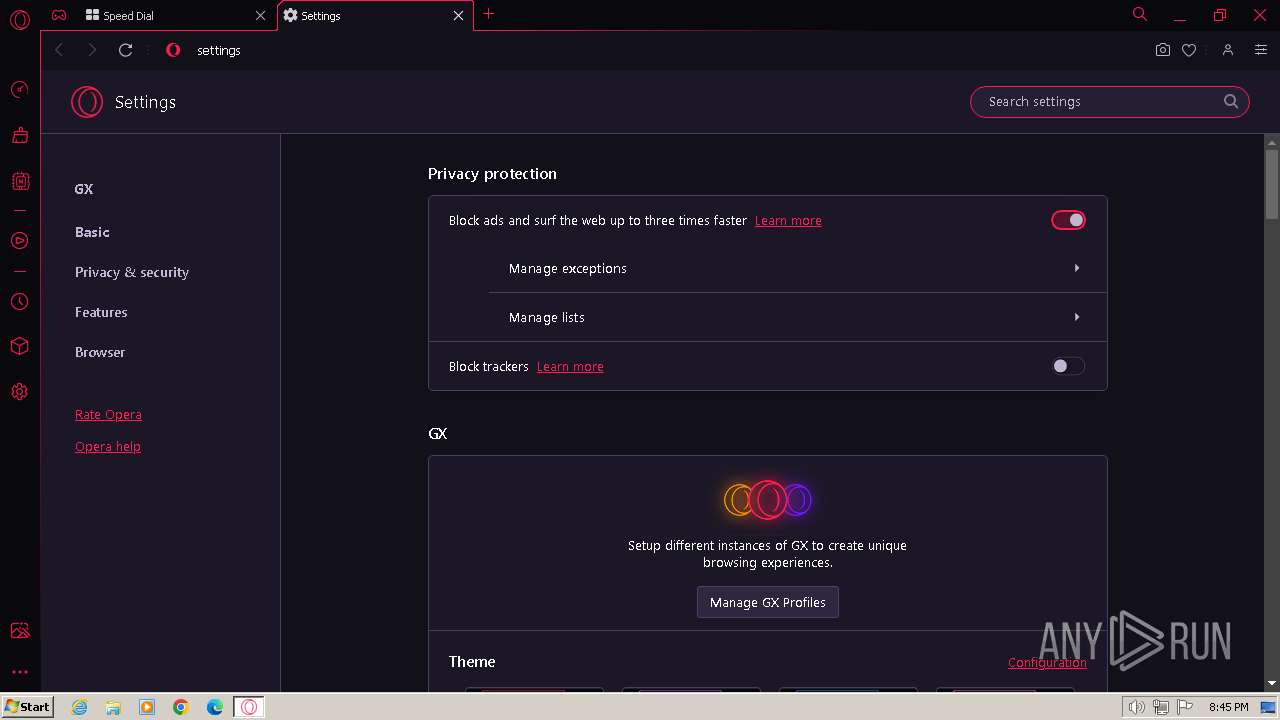Open the CPU limiter chip icon in sidebar

coord(19,181)
